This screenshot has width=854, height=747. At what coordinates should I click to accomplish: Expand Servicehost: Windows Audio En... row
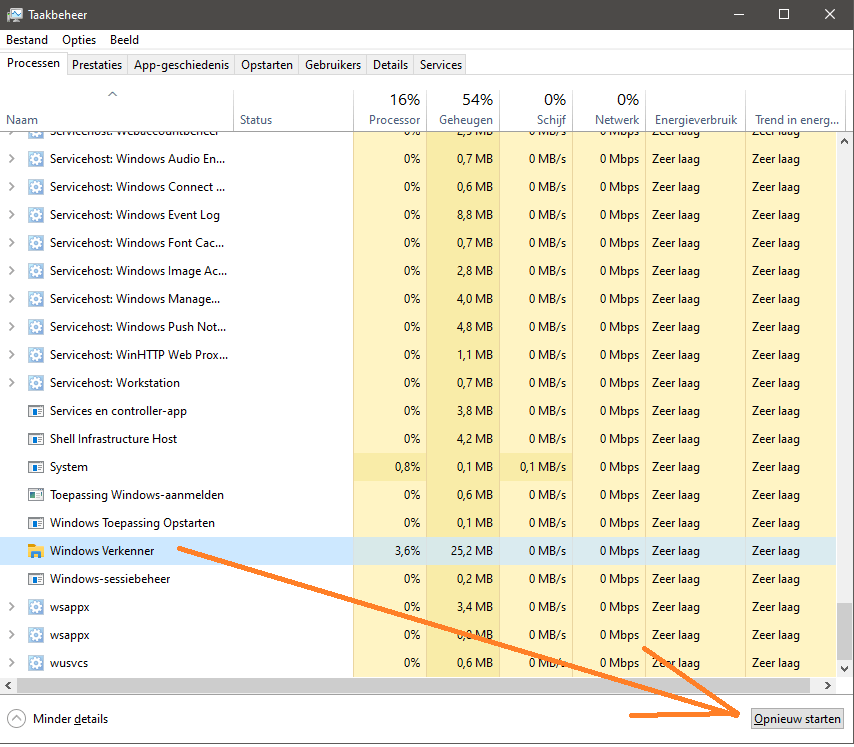point(11,159)
